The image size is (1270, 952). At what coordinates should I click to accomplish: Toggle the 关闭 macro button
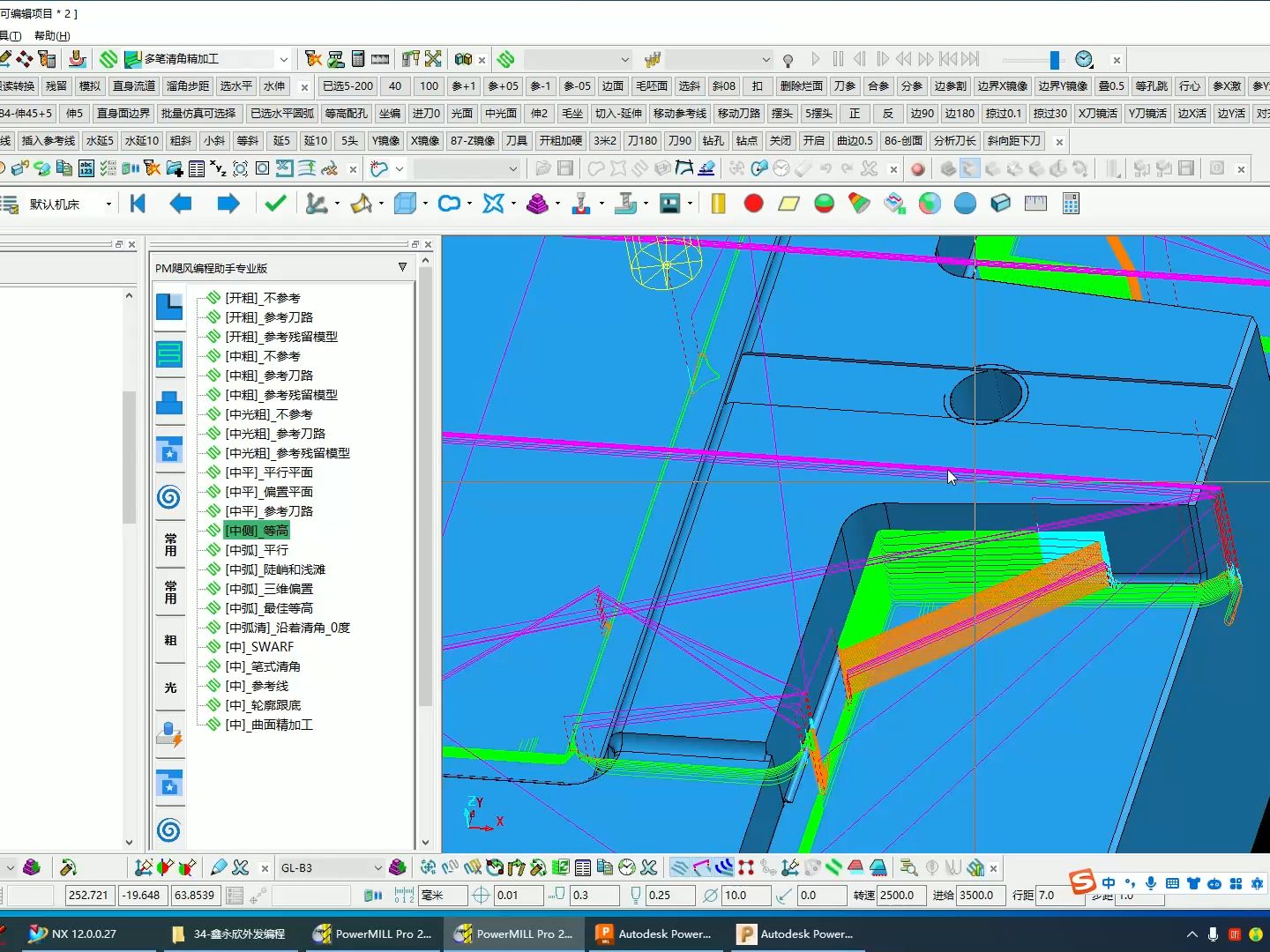click(781, 141)
